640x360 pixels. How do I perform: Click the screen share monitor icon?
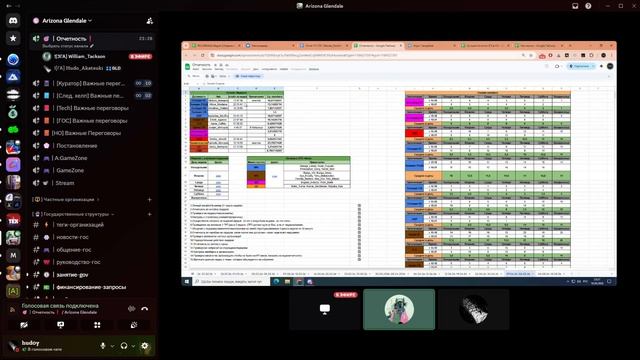(x=60, y=325)
